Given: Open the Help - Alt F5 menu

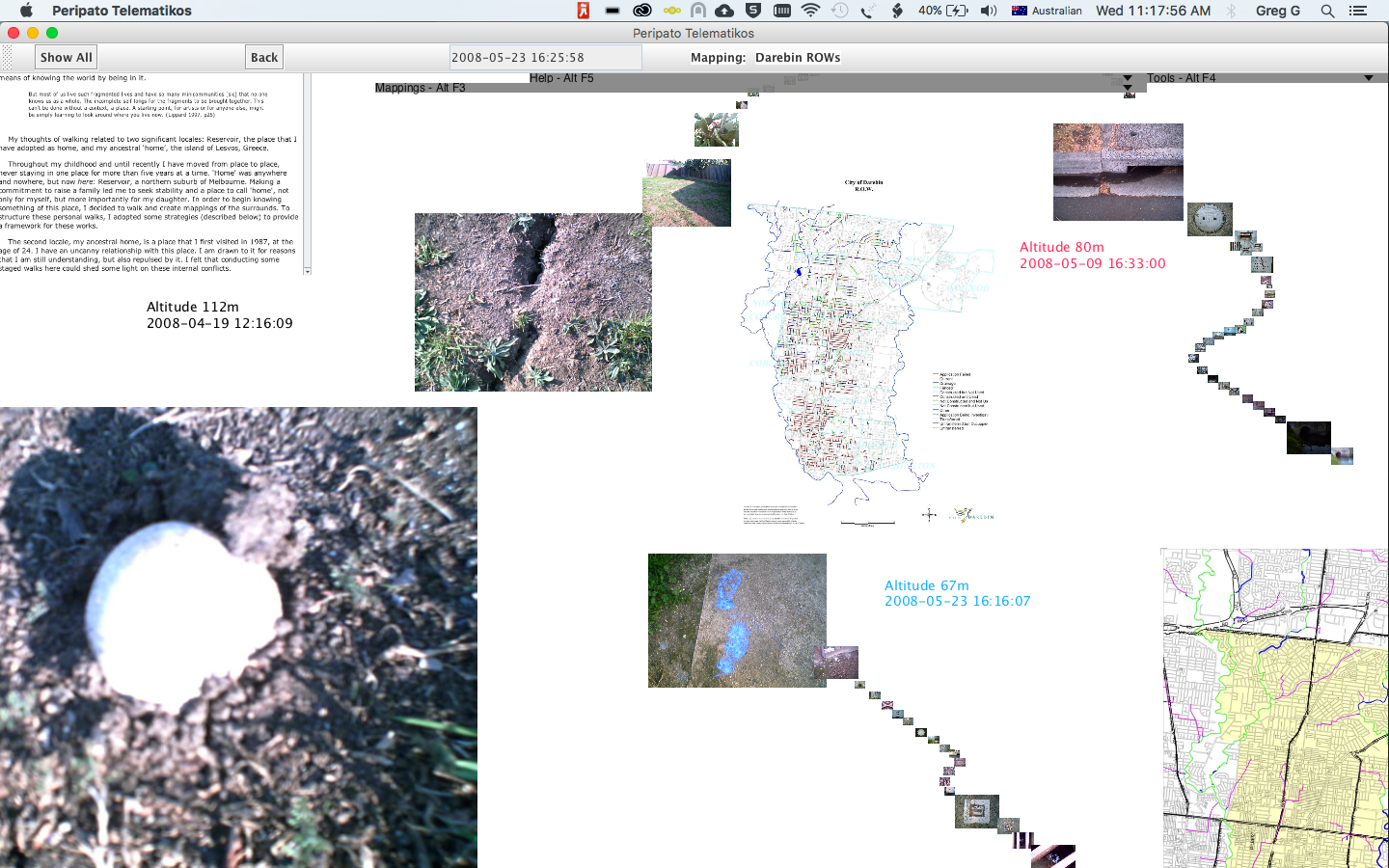Looking at the screenshot, I should click(561, 78).
